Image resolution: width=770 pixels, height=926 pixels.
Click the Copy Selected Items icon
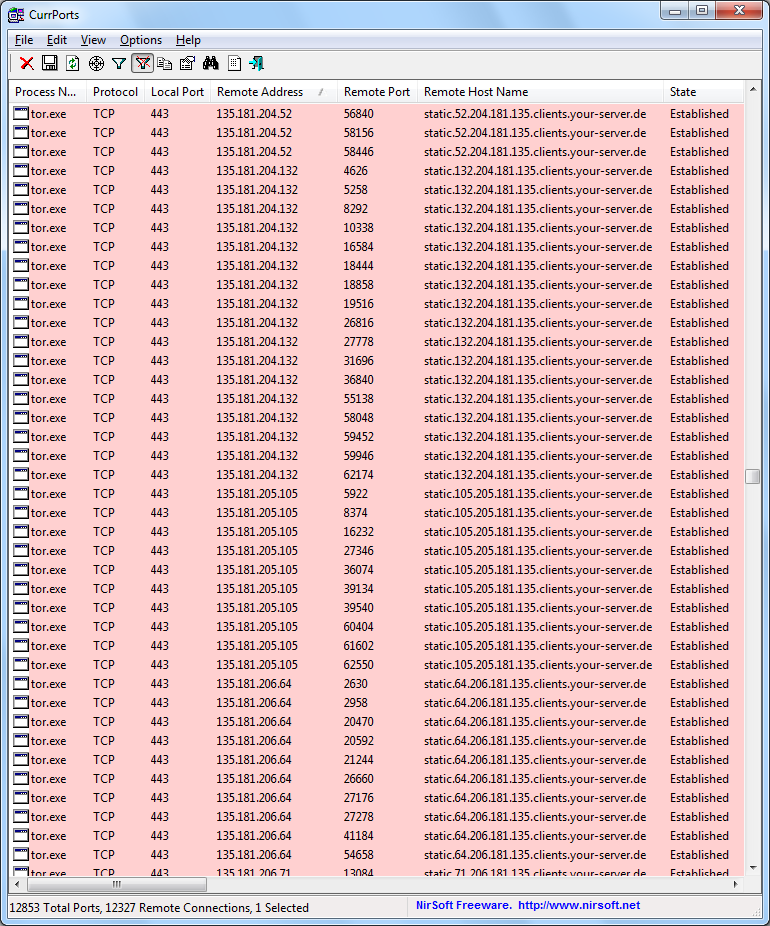tap(165, 63)
